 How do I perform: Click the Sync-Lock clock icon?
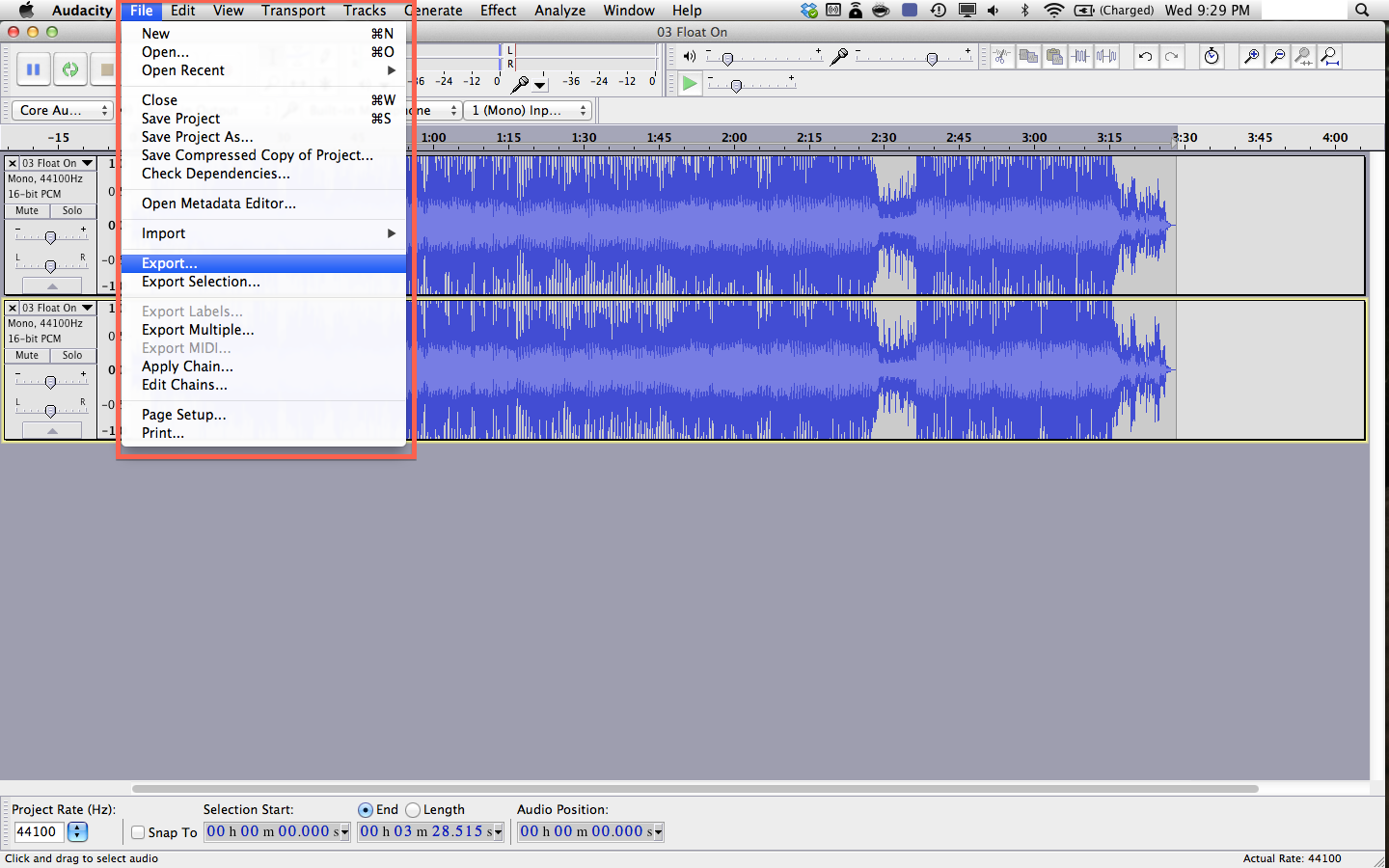point(1212,57)
